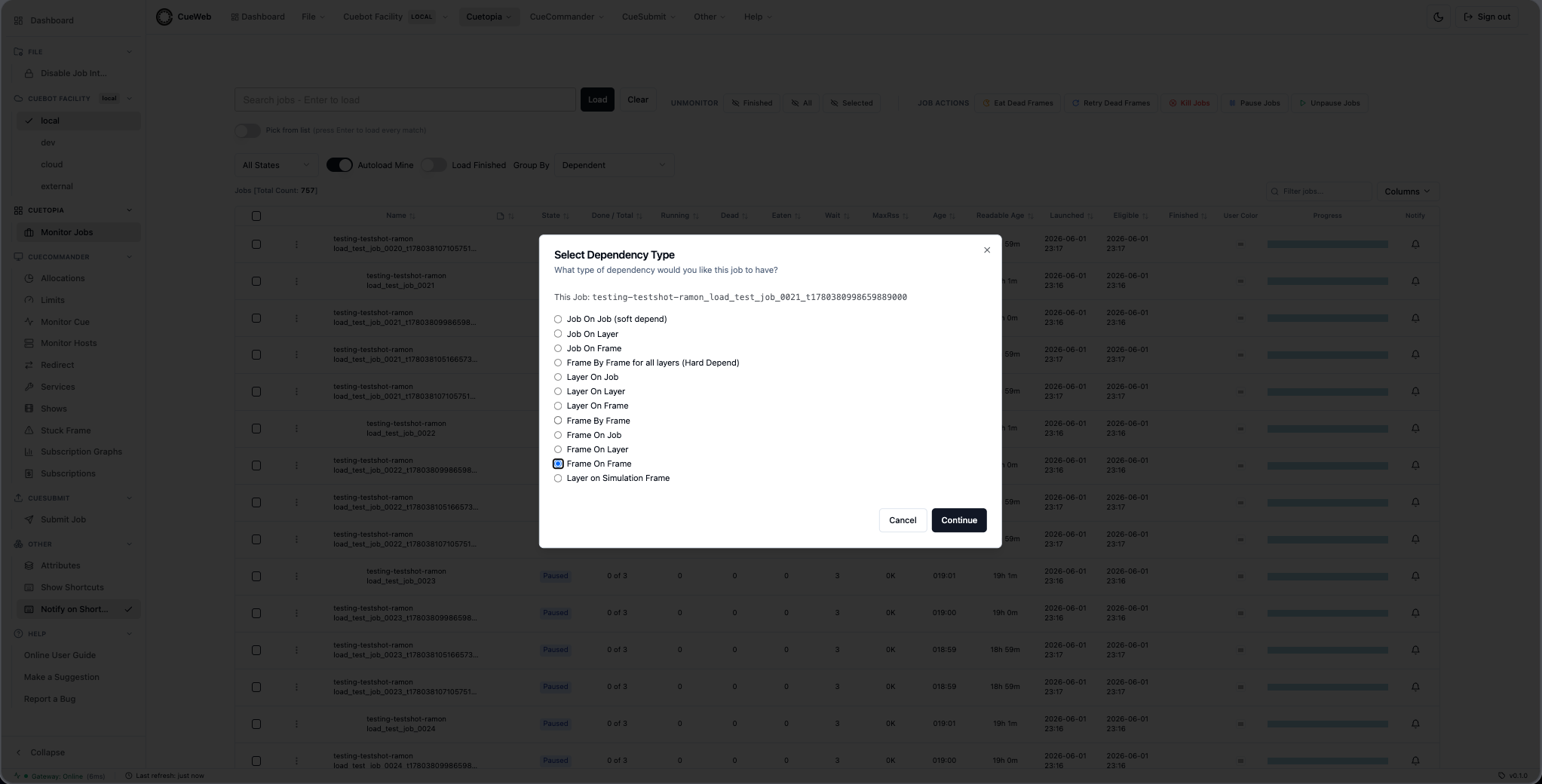The height and width of the screenshot is (784, 1542).
Task: Click Attributes sidebar icon
Action: (x=29, y=566)
